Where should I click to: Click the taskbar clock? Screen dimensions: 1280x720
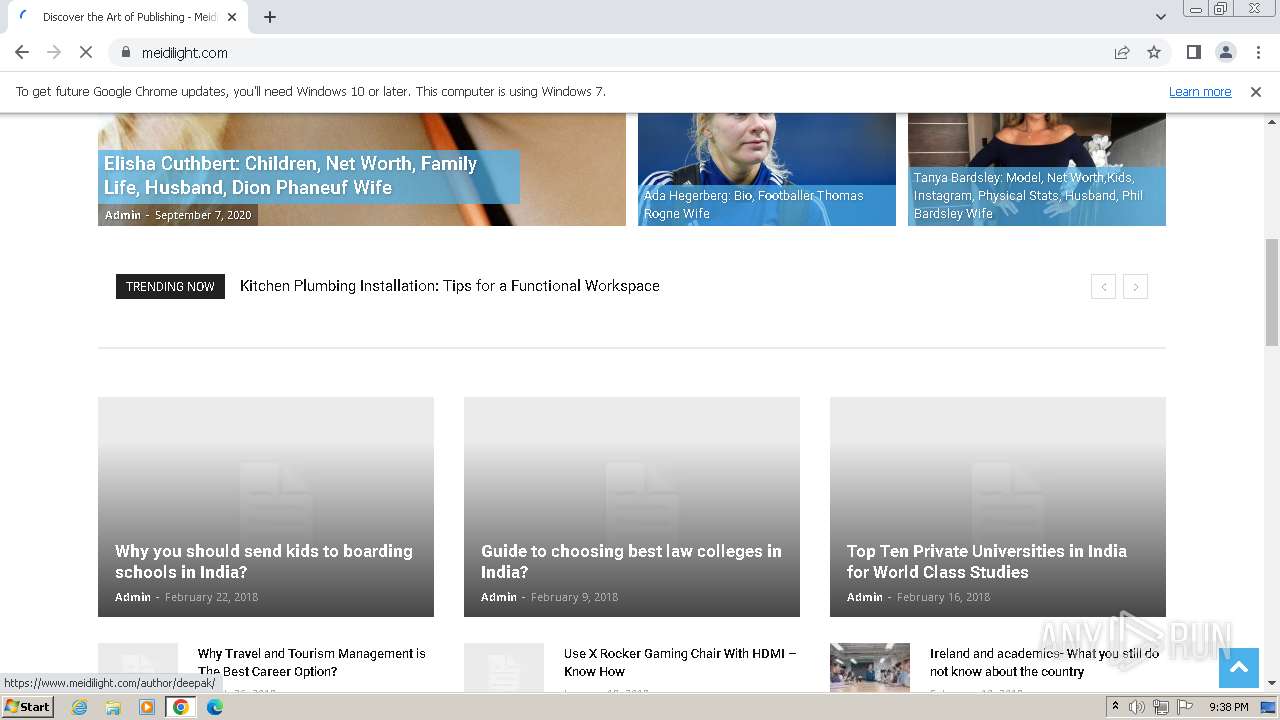point(1229,707)
